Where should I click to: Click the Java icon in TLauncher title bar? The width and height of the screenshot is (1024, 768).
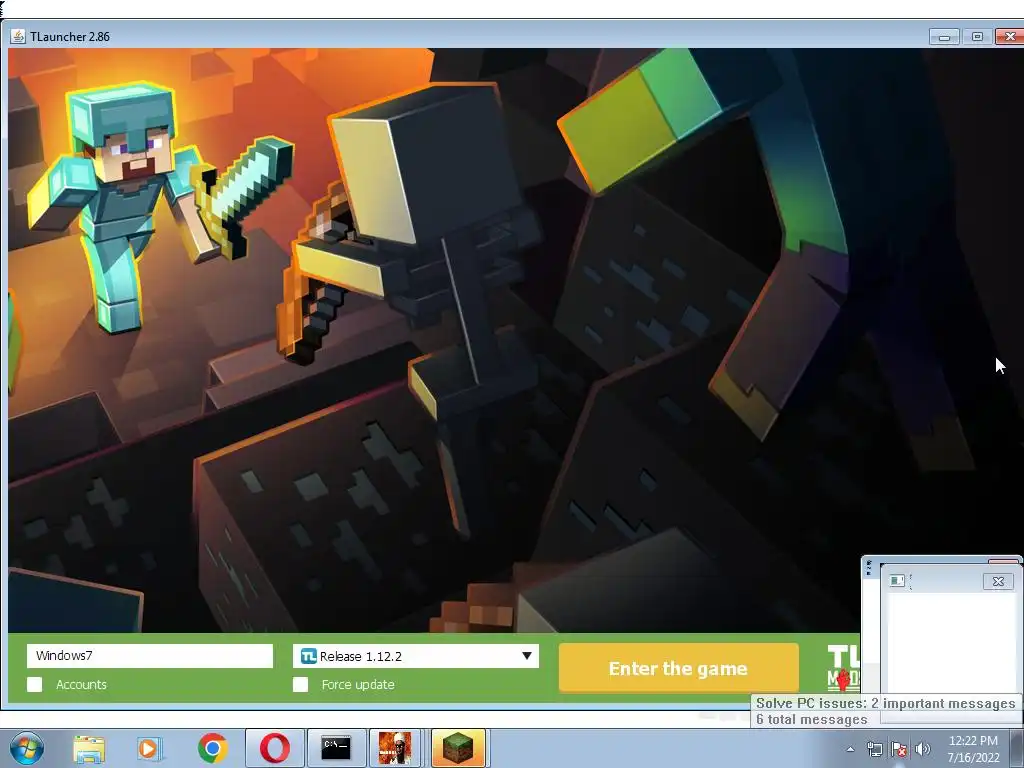point(18,37)
